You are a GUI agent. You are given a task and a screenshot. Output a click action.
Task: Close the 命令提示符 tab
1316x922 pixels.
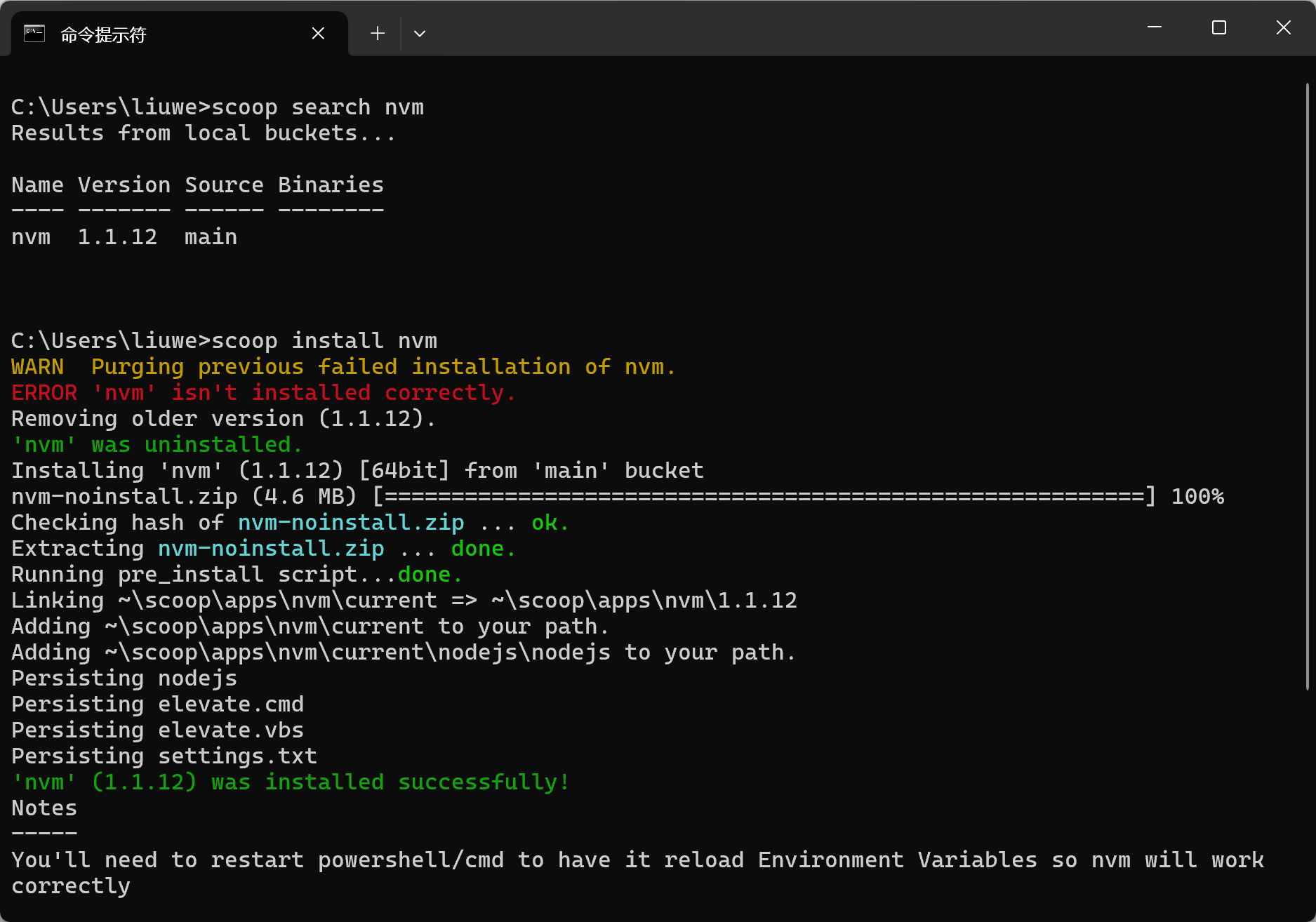(318, 34)
